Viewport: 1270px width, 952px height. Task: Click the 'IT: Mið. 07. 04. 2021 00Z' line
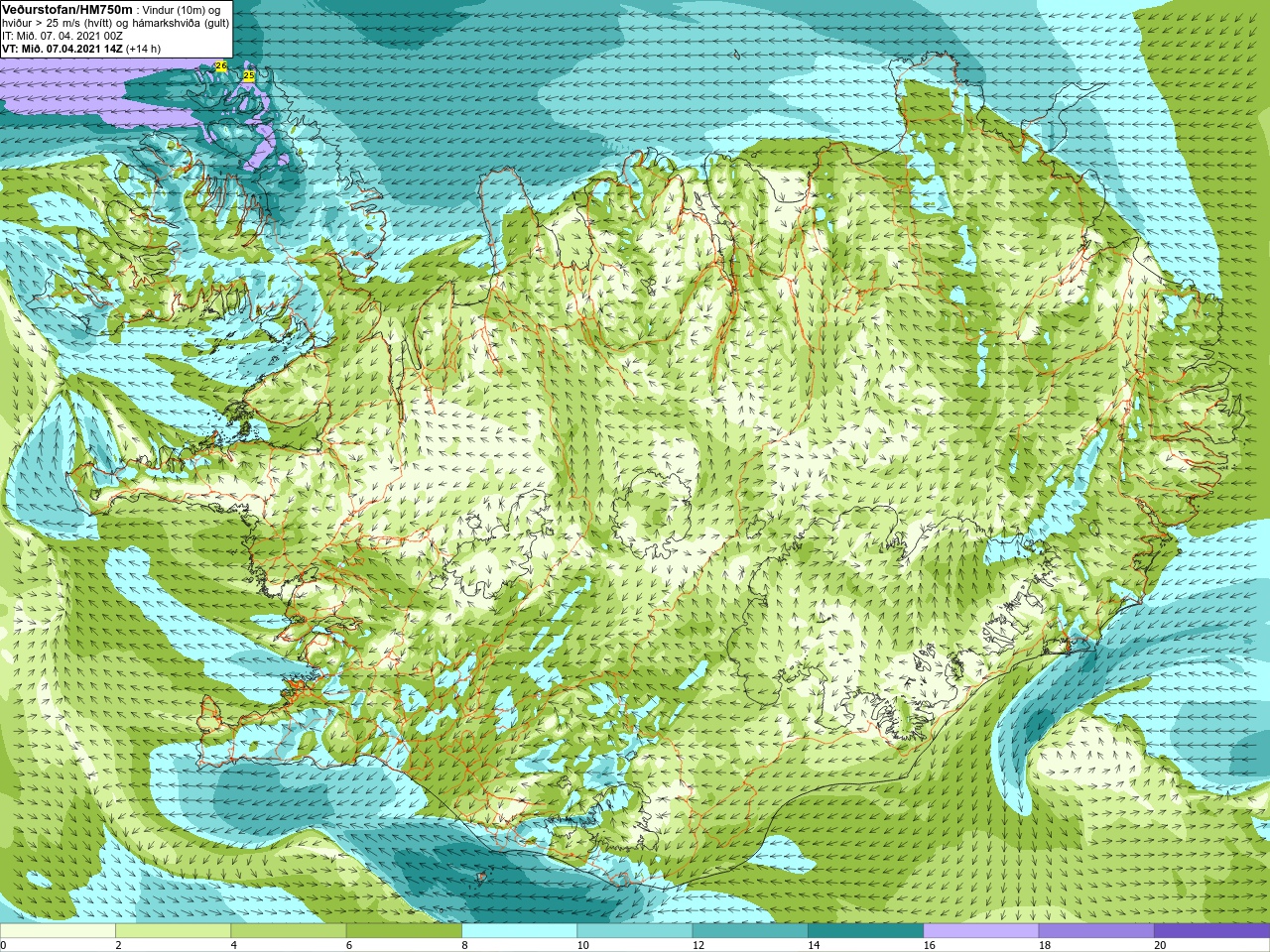click(63, 36)
